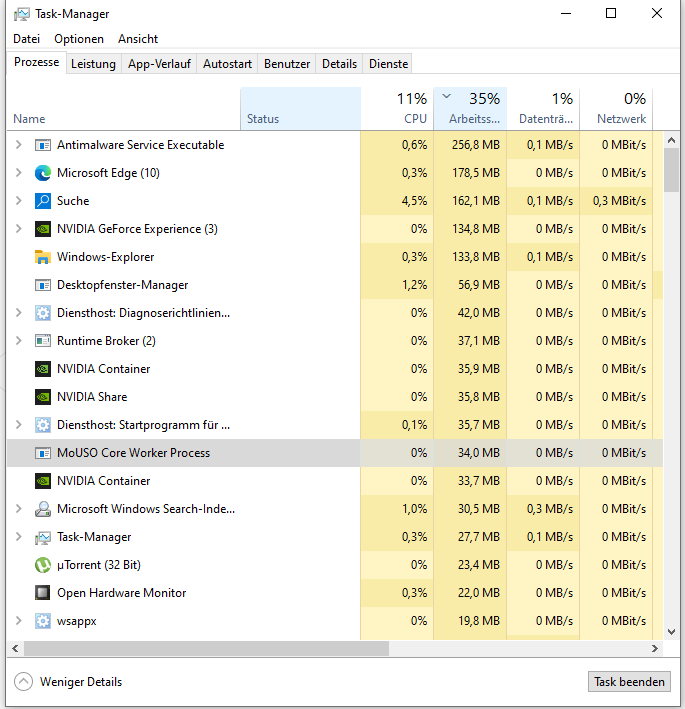Click the horizontal scrollbar left arrow

pos(15,648)
